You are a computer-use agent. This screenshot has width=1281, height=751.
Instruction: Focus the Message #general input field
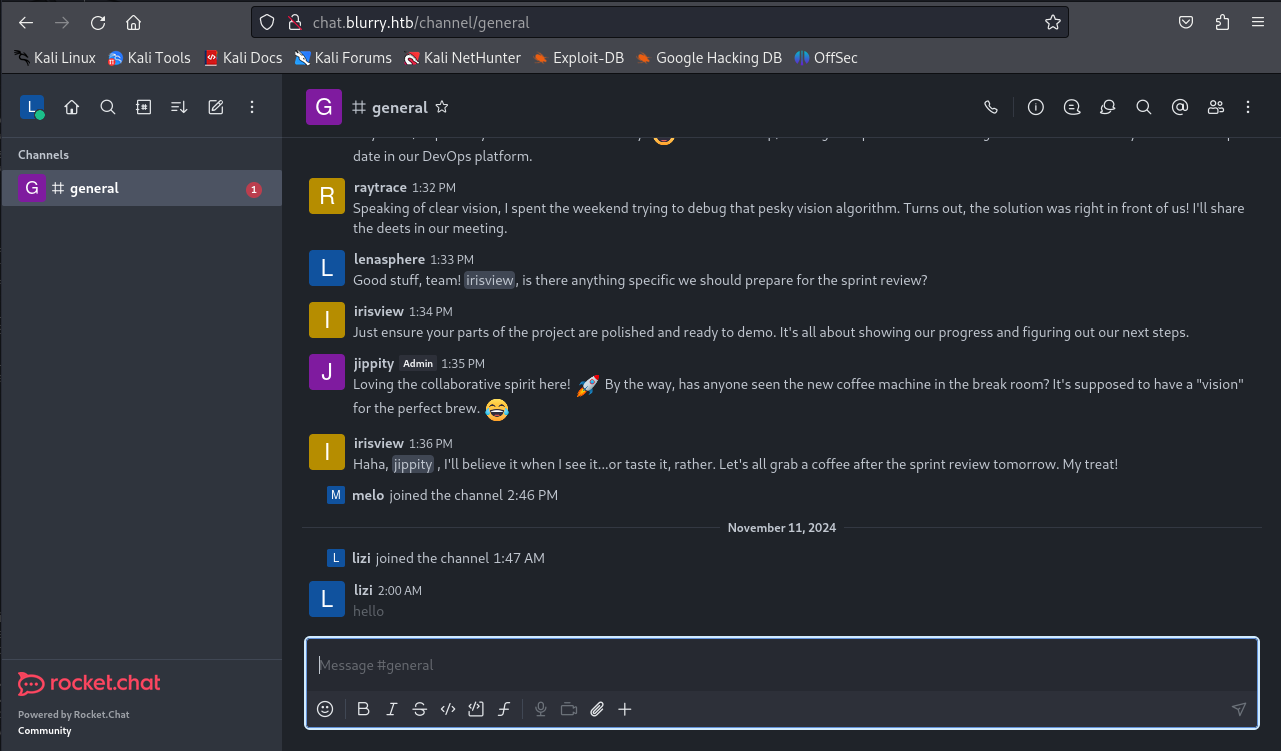[770, 665]
